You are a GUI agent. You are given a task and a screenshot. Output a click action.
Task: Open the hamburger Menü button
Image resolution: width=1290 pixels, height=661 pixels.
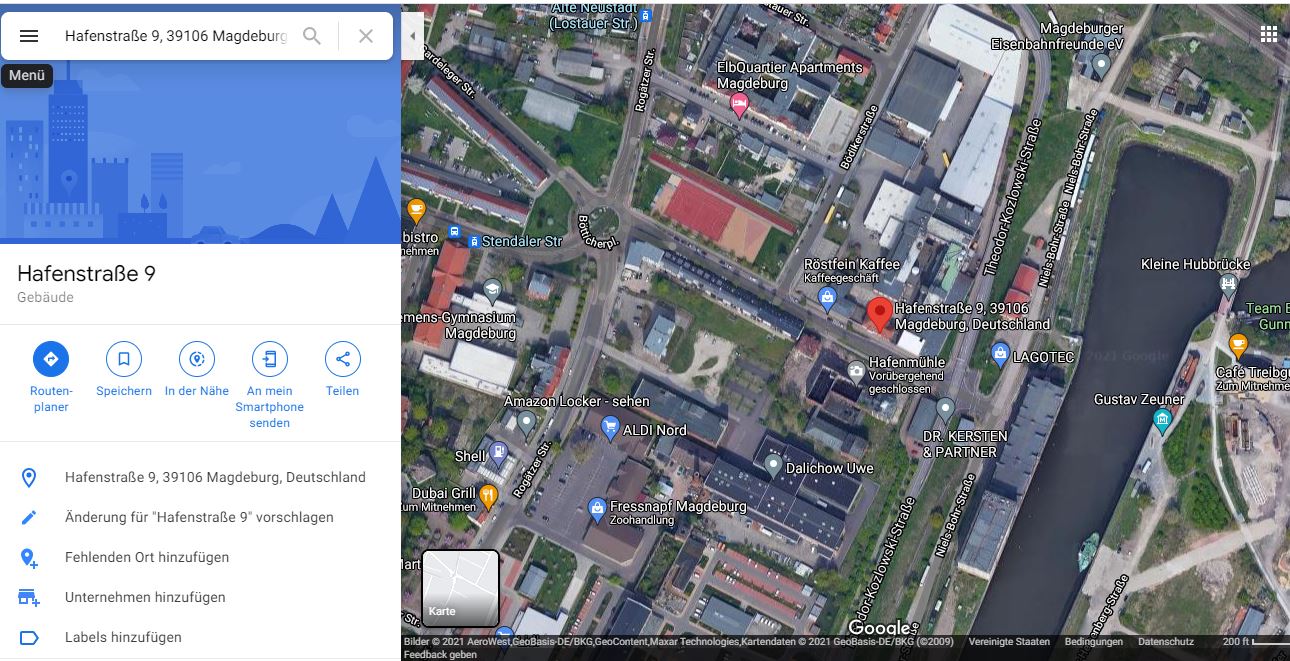click(x=29, y=36)
